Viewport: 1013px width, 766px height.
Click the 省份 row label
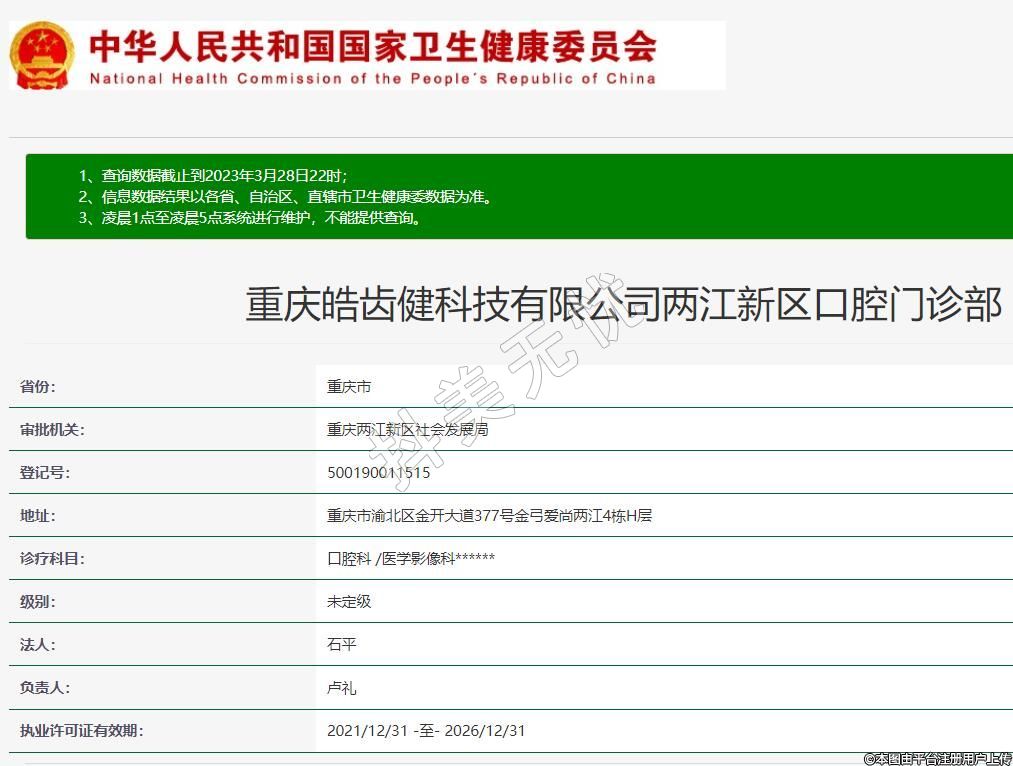coord(38,387)
